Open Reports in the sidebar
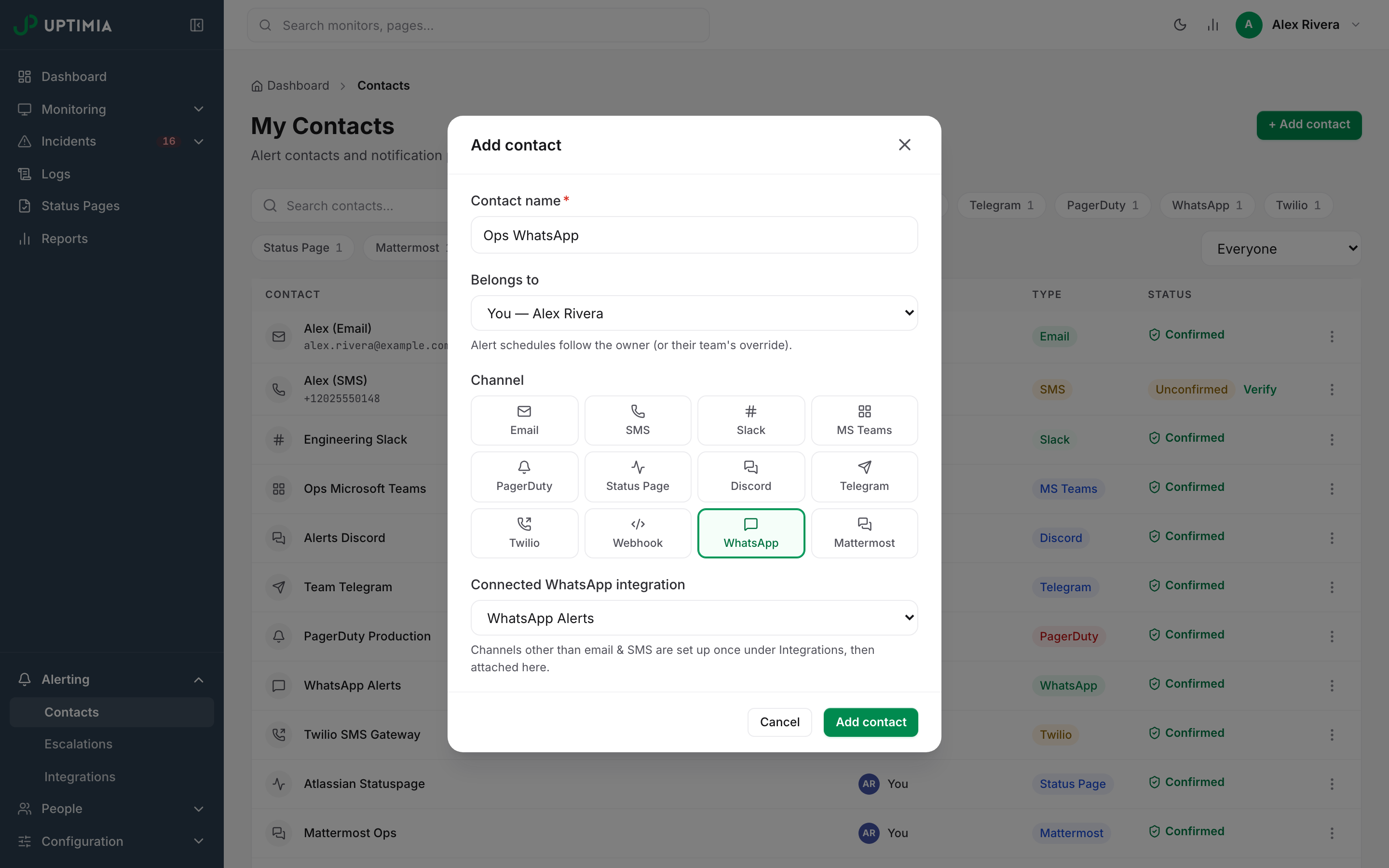The width and height of the screenshot is (1389, 868). pos(111,238)
